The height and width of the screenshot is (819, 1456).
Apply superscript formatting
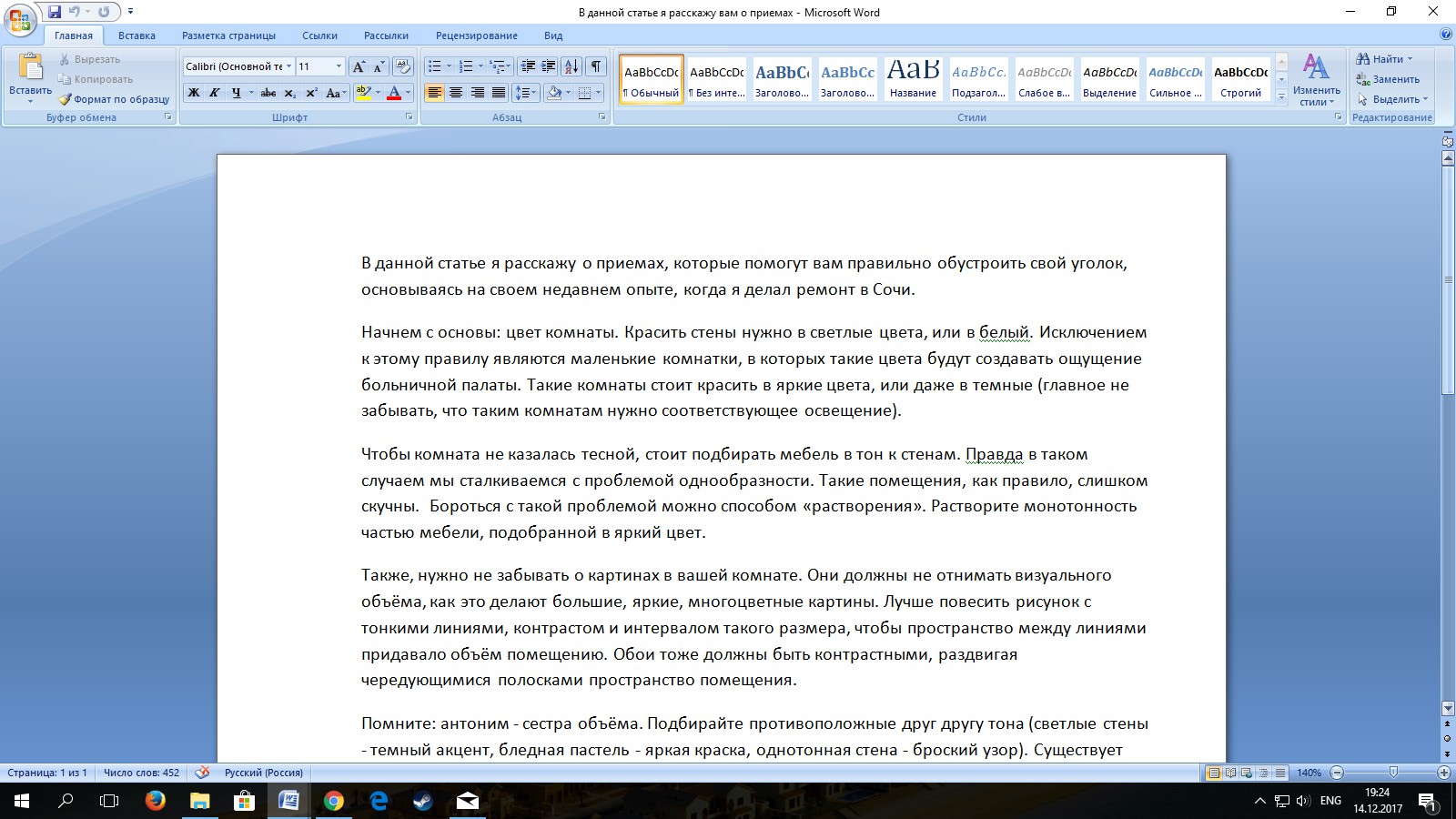coord(311,93)
